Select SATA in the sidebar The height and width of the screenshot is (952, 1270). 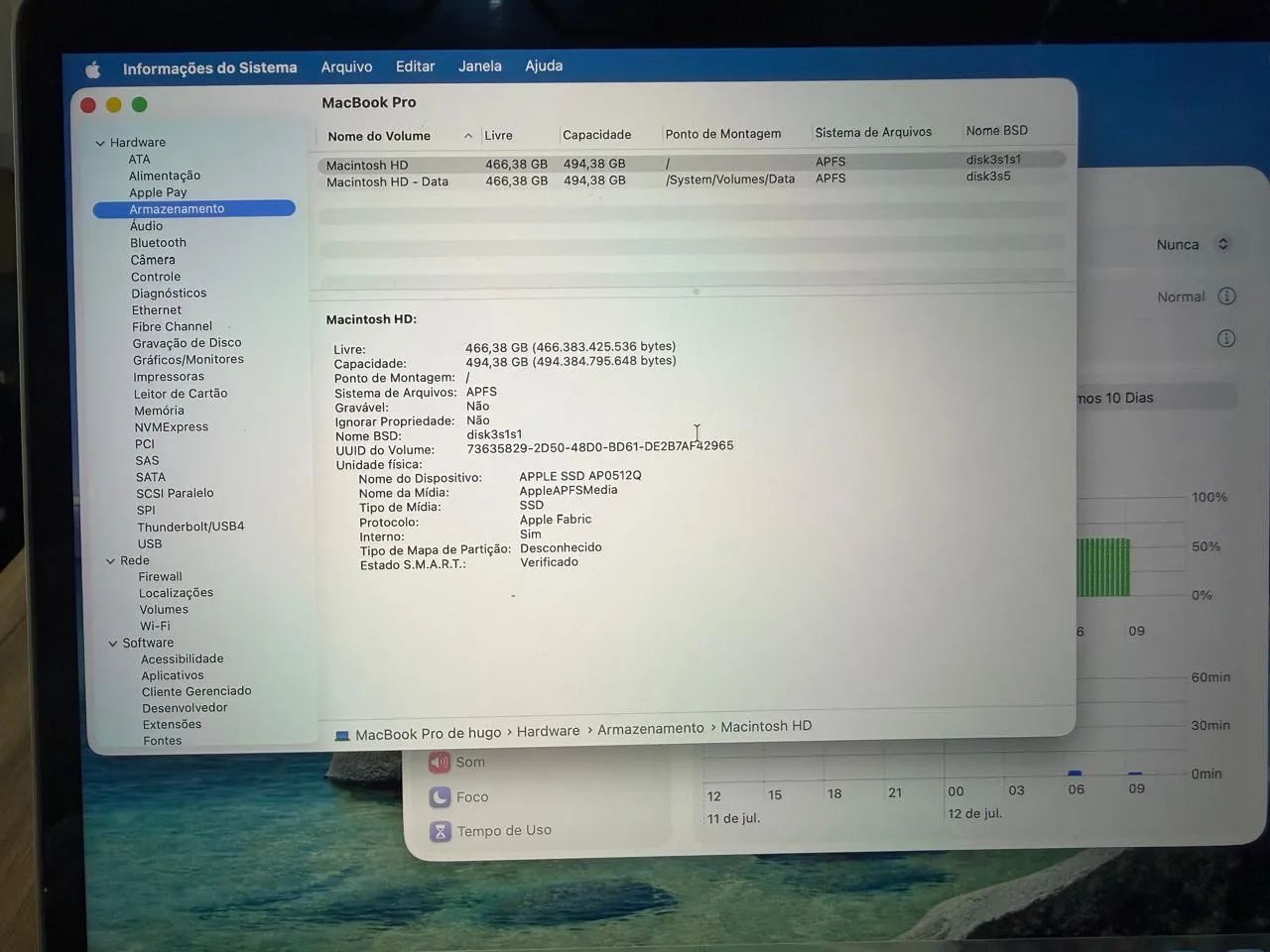pos(151,477)
